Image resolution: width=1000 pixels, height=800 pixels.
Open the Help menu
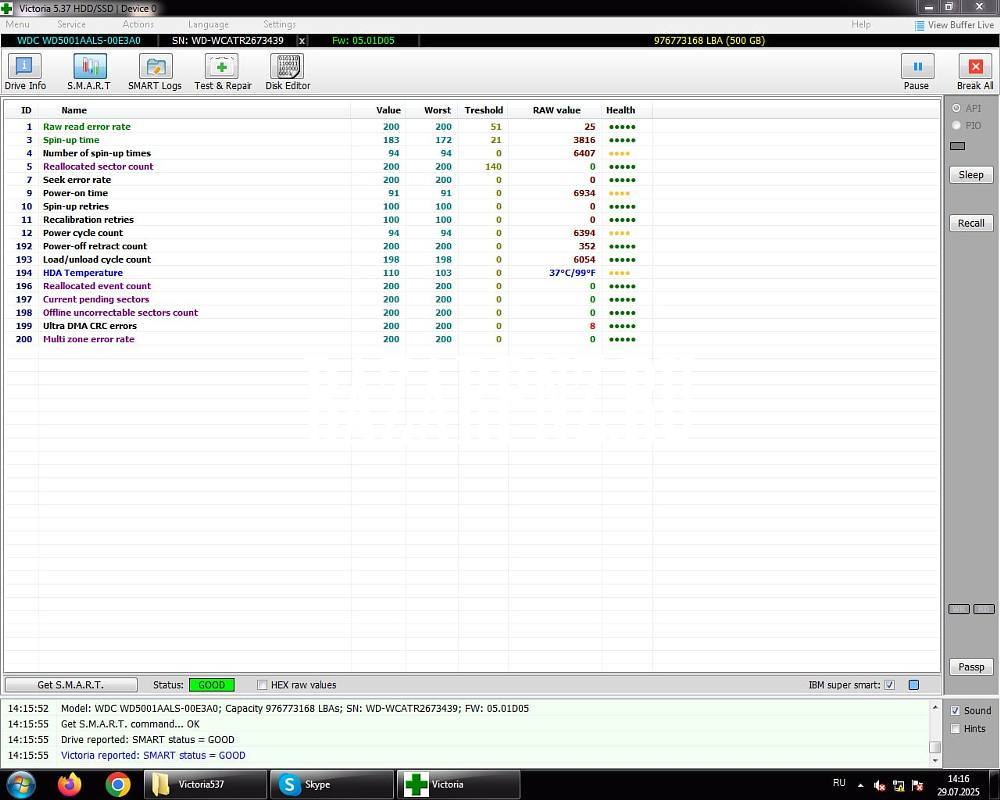(861, 24)
